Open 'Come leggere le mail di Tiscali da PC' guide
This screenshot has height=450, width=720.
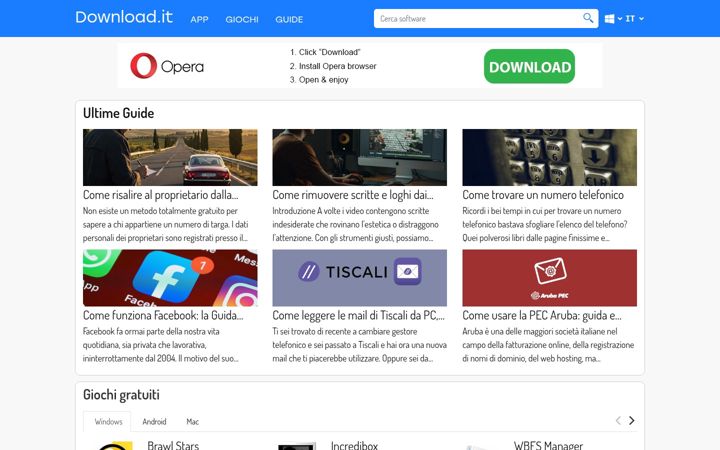[358, 315]
